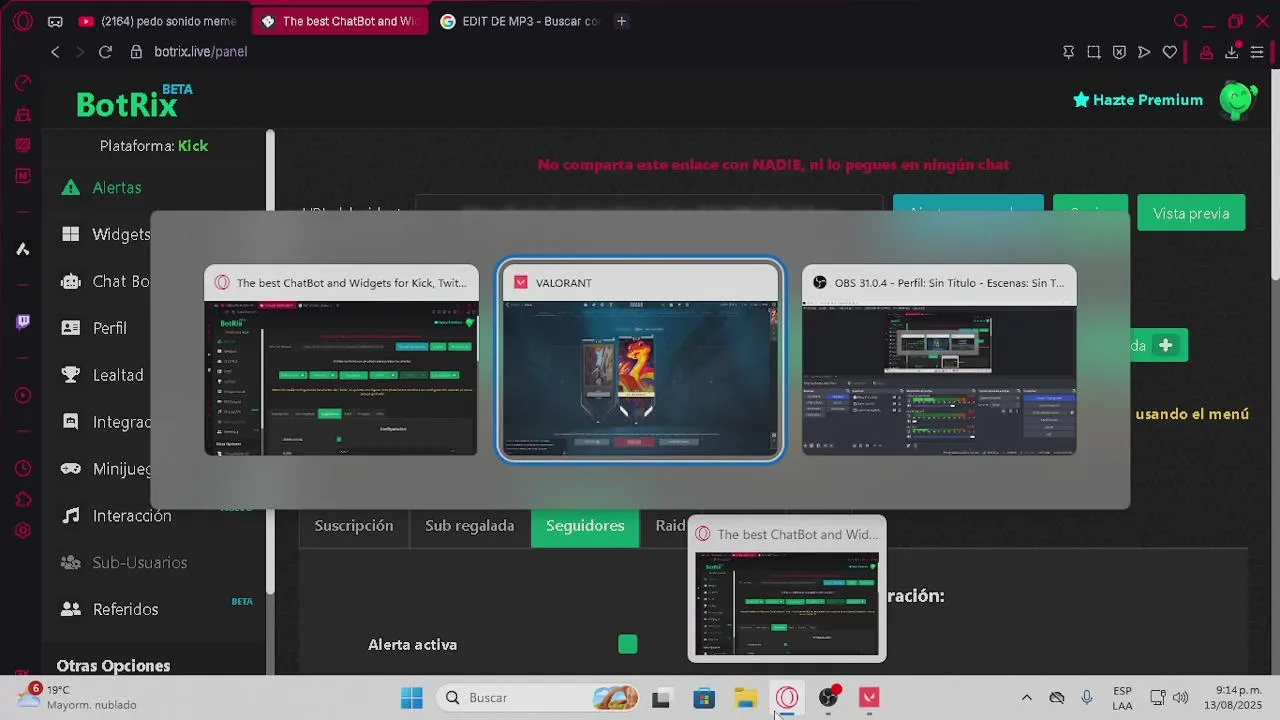Click the green plus add button
This screenshot has width=1280, height=720.
point(1166,346)
